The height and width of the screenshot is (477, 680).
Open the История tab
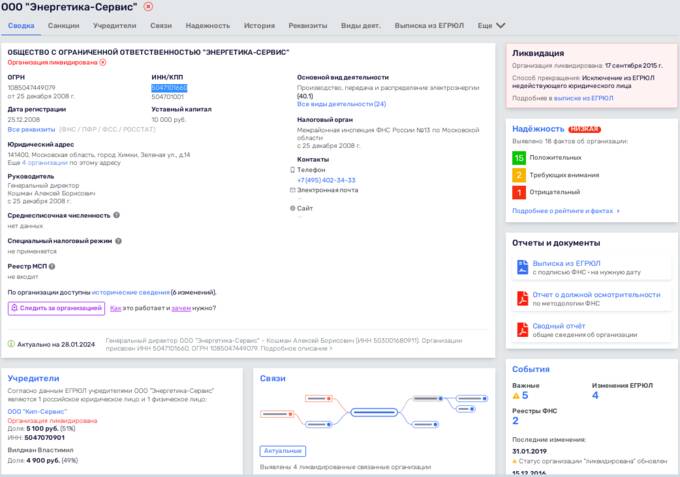pyautogui.click(x=259, y=26)
